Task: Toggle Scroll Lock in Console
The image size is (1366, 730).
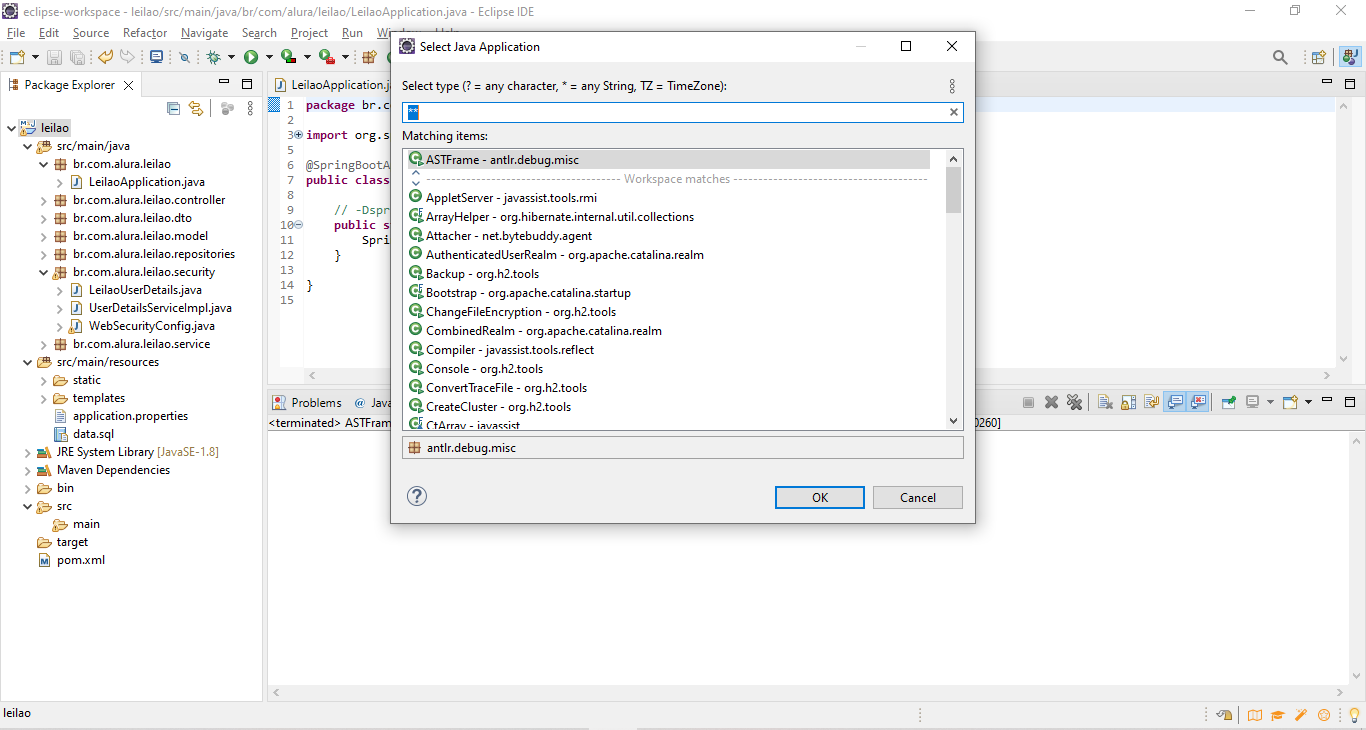Action: click(x=1128, y=402)
